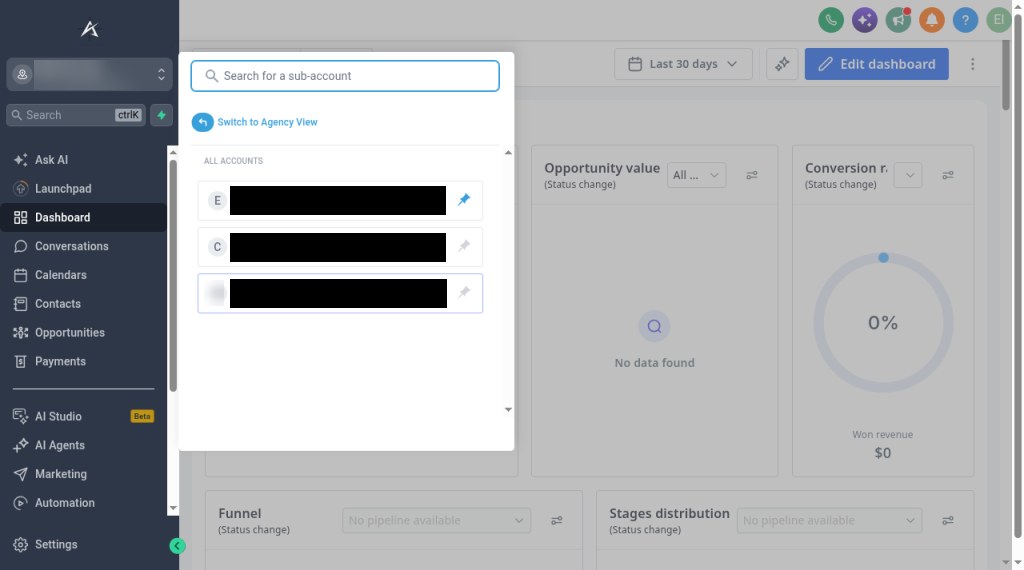Select the third sub-account row
Screen dimensions: 1024x570
point(340,293)
